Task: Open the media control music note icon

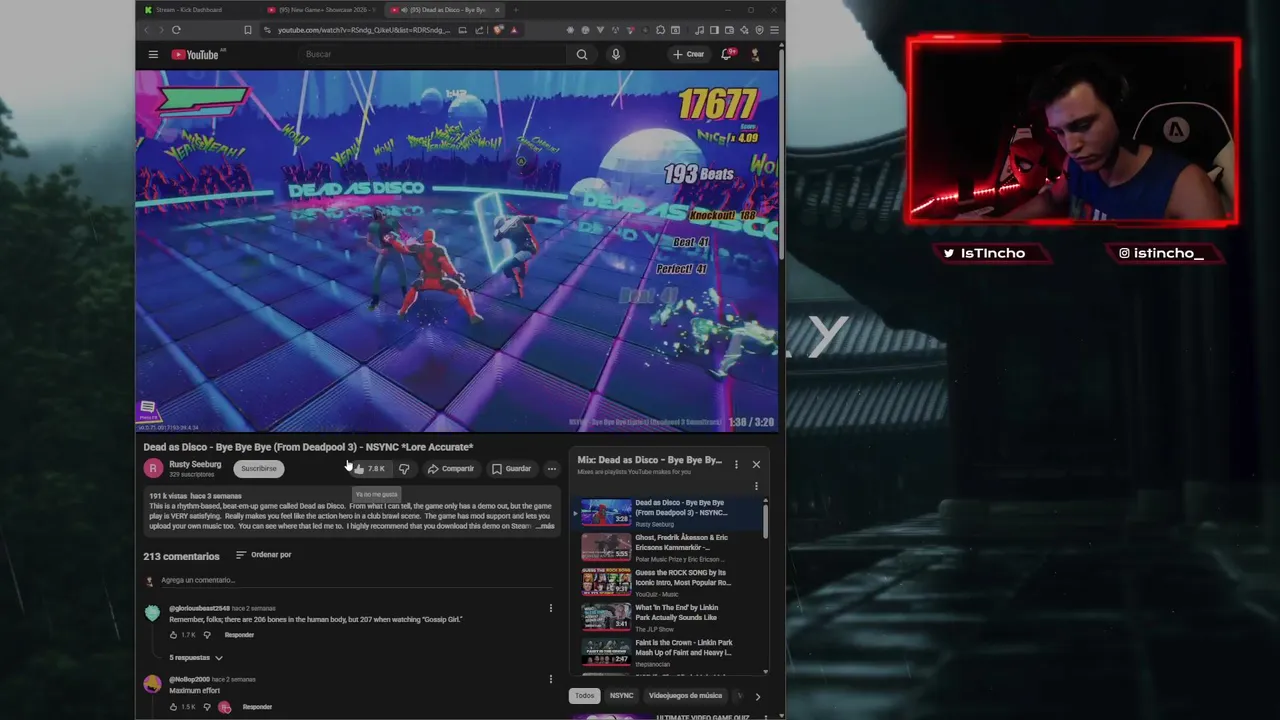Action: (x=699, y=30)
